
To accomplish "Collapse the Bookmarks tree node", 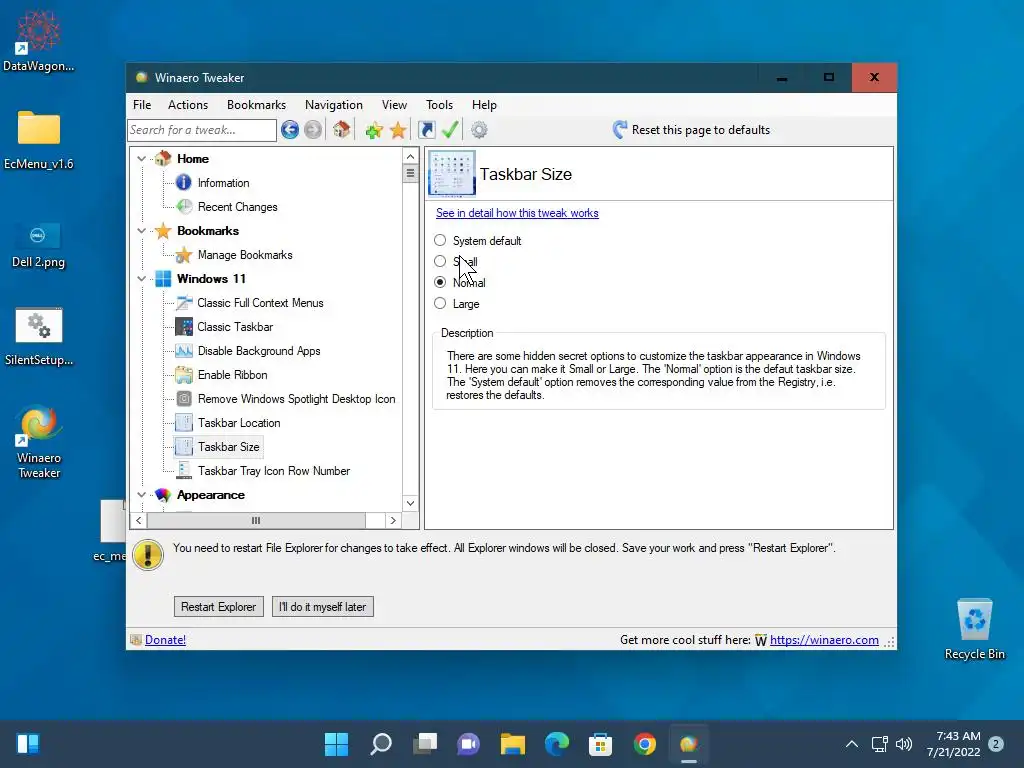I will coord(142,231).
